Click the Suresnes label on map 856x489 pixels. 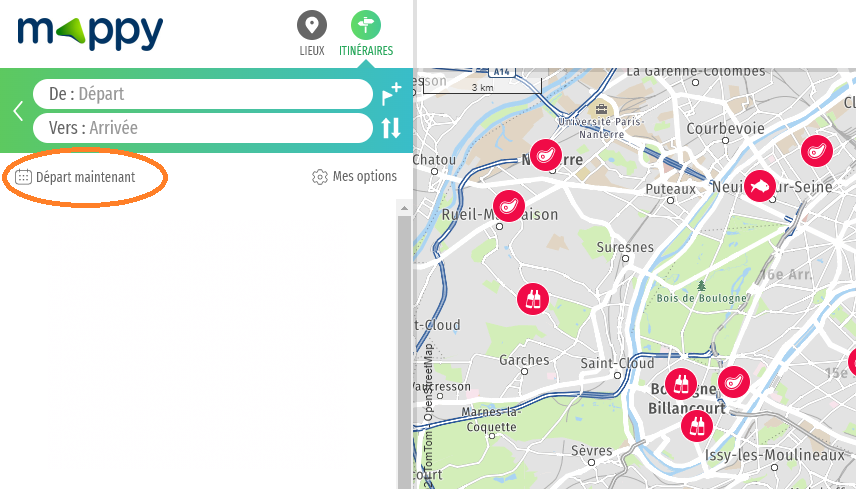625,247
